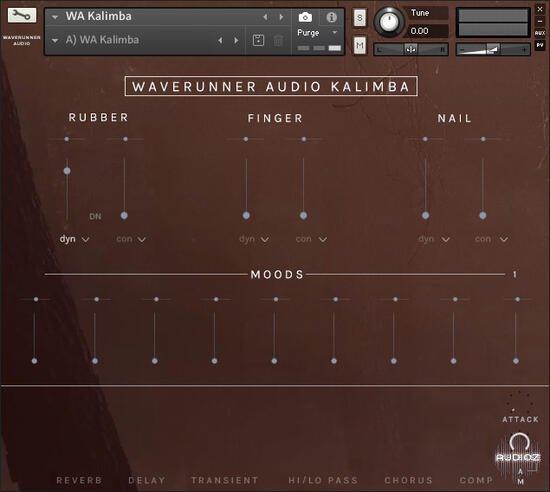The width and height of the screenshot is (550, 492).
Task: Click the PV button on right edge
Action: point(540,45)
